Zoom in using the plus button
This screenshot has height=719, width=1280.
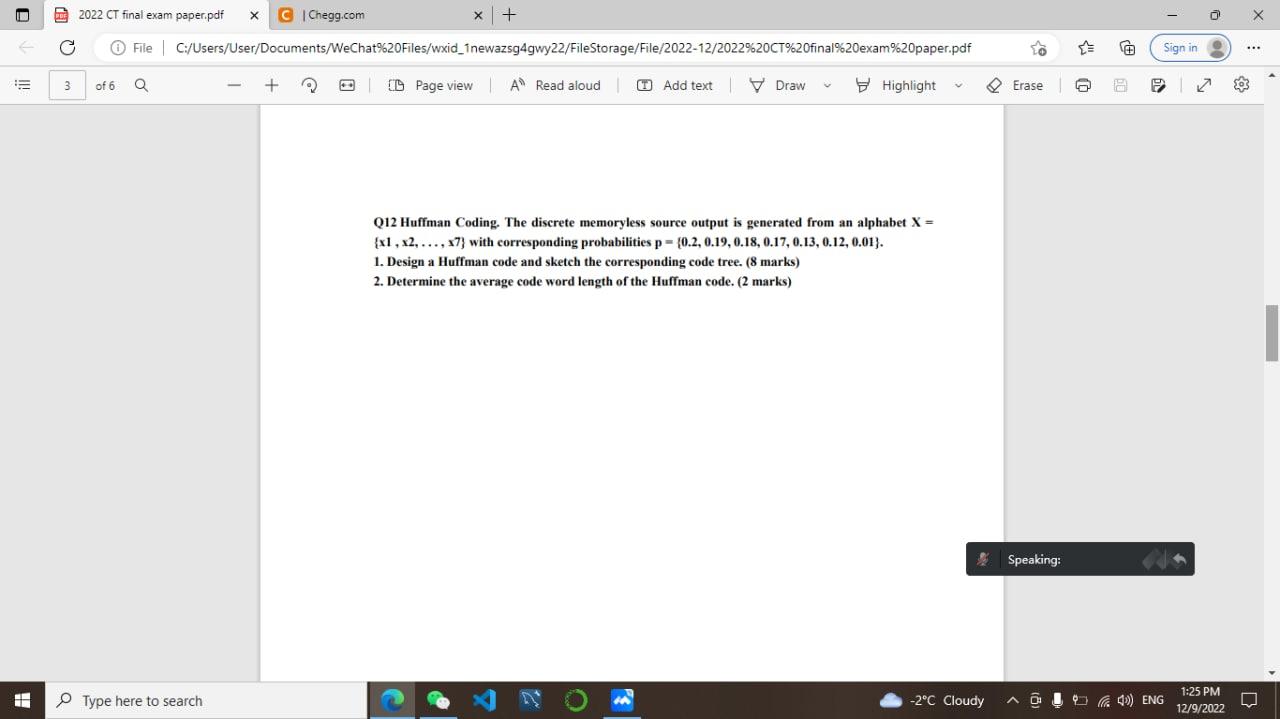point(271,85)
